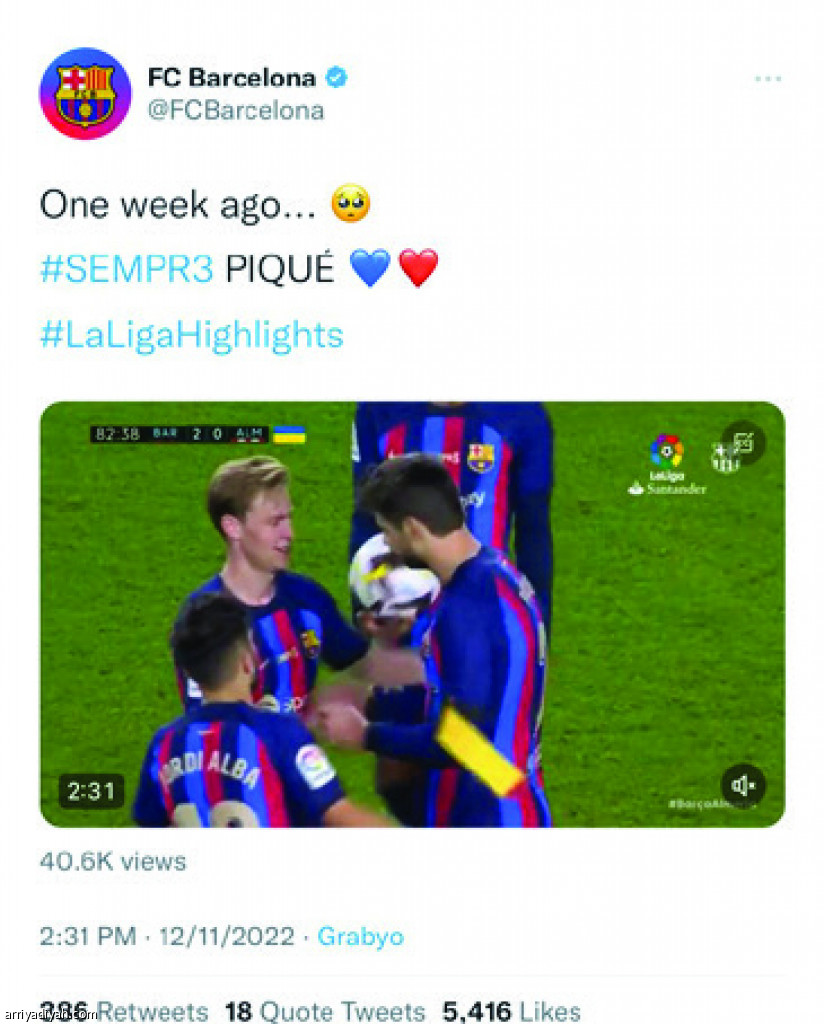Image resolution: width=824 pixels, height=1024 pixels.
Task: Play the Piqué highlights video
Action: click(412, 614)
